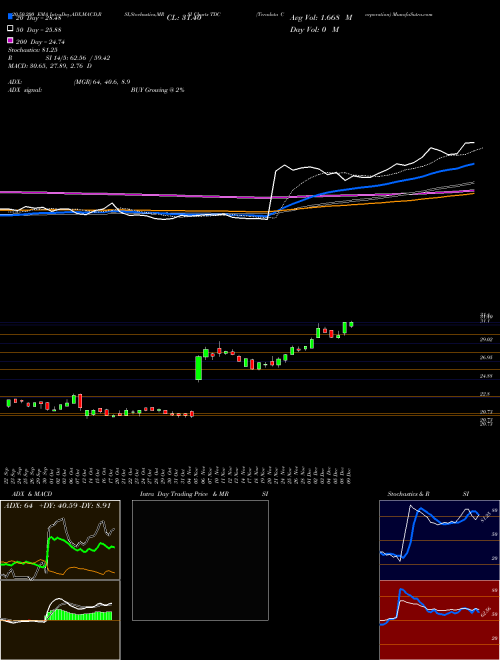Click the 'Intra Day Trading Price & MRSI' heading

204,494
